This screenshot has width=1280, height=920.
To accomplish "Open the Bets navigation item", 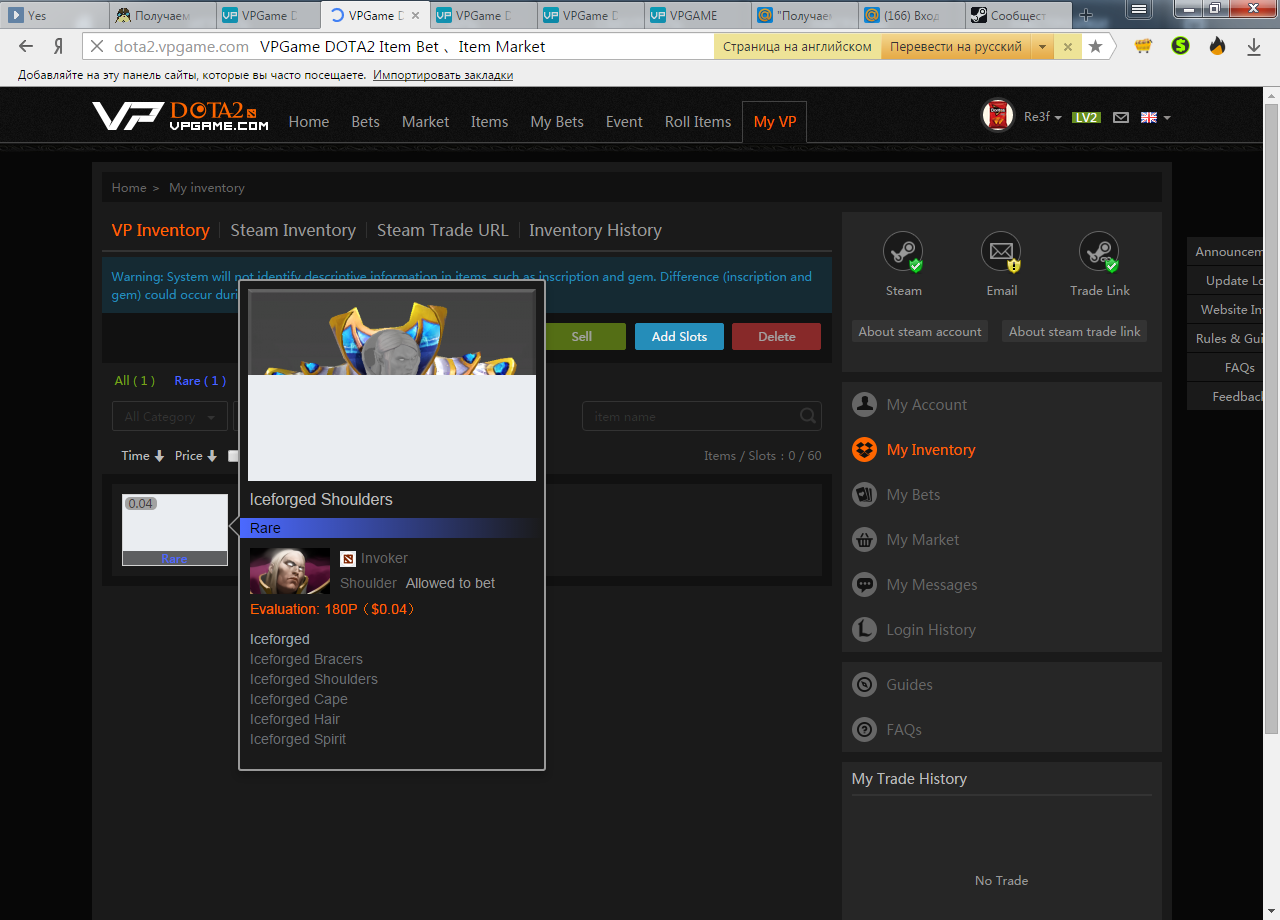I will (x=366, y=122).
